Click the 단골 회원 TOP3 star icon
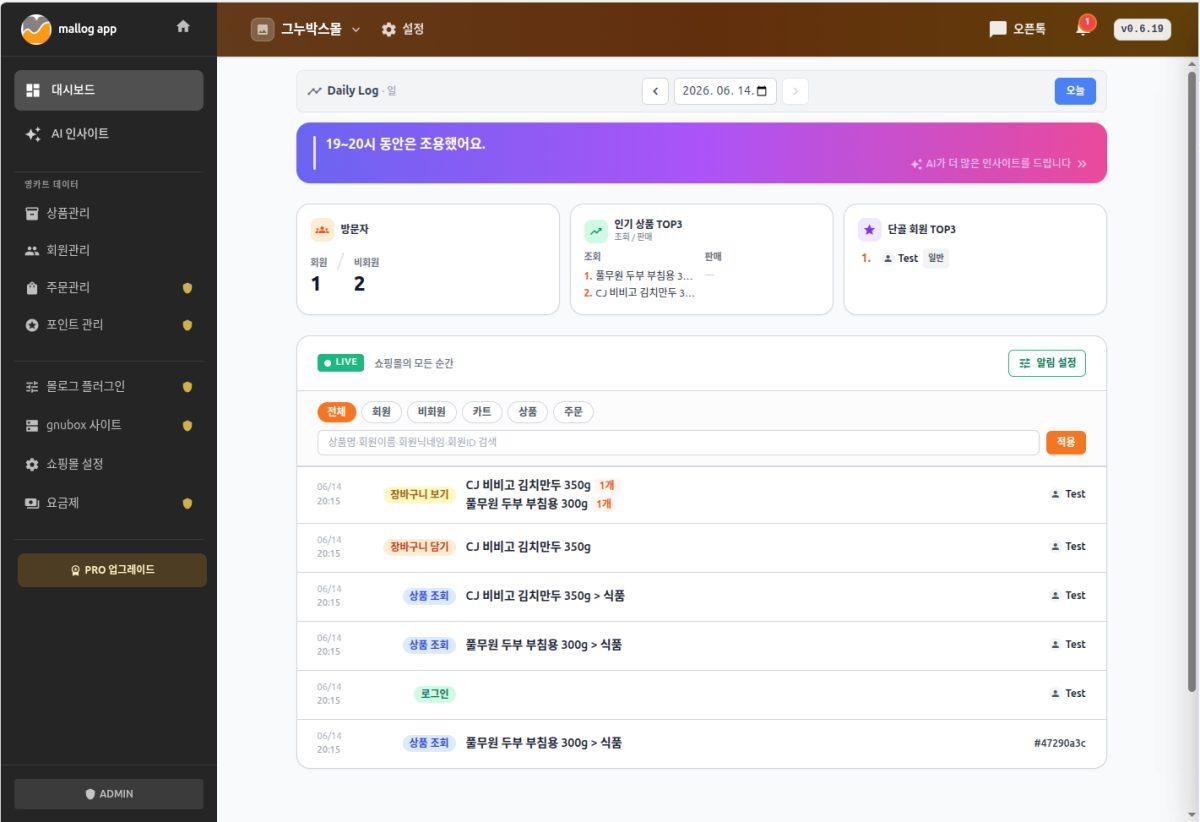 [x=870, y=230]
